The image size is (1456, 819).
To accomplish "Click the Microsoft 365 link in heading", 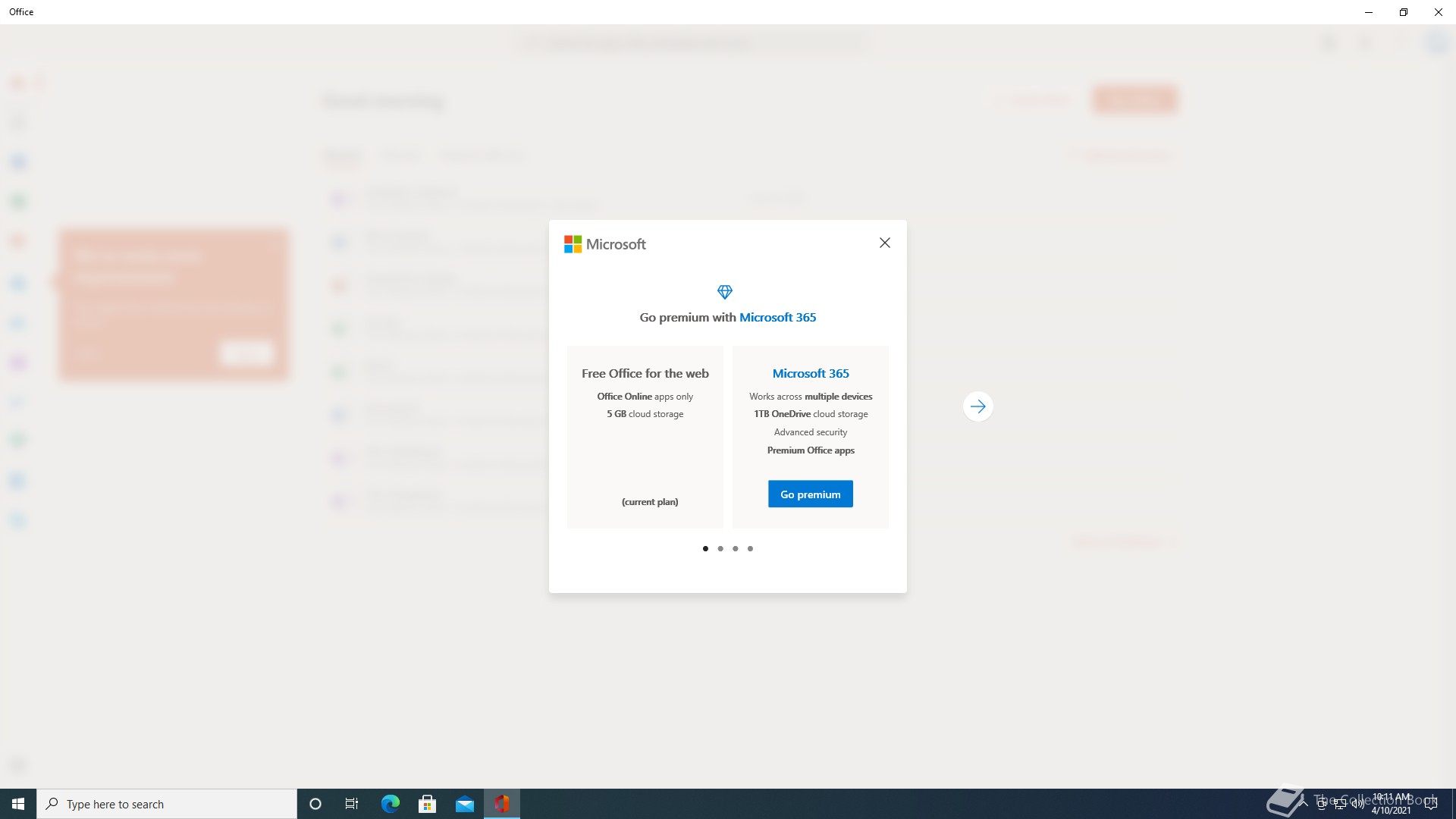I will [777, 317].
